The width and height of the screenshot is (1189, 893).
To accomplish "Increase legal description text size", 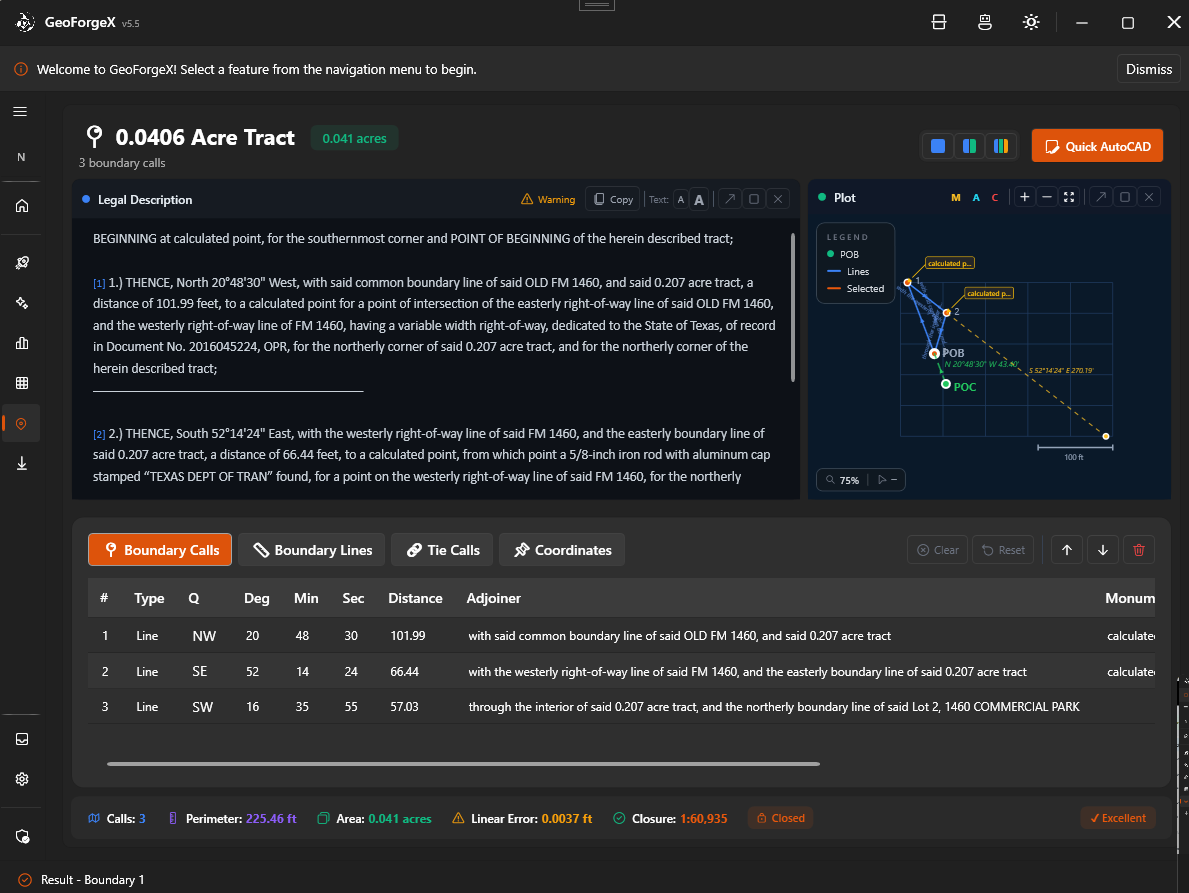I will coord(699,199).
